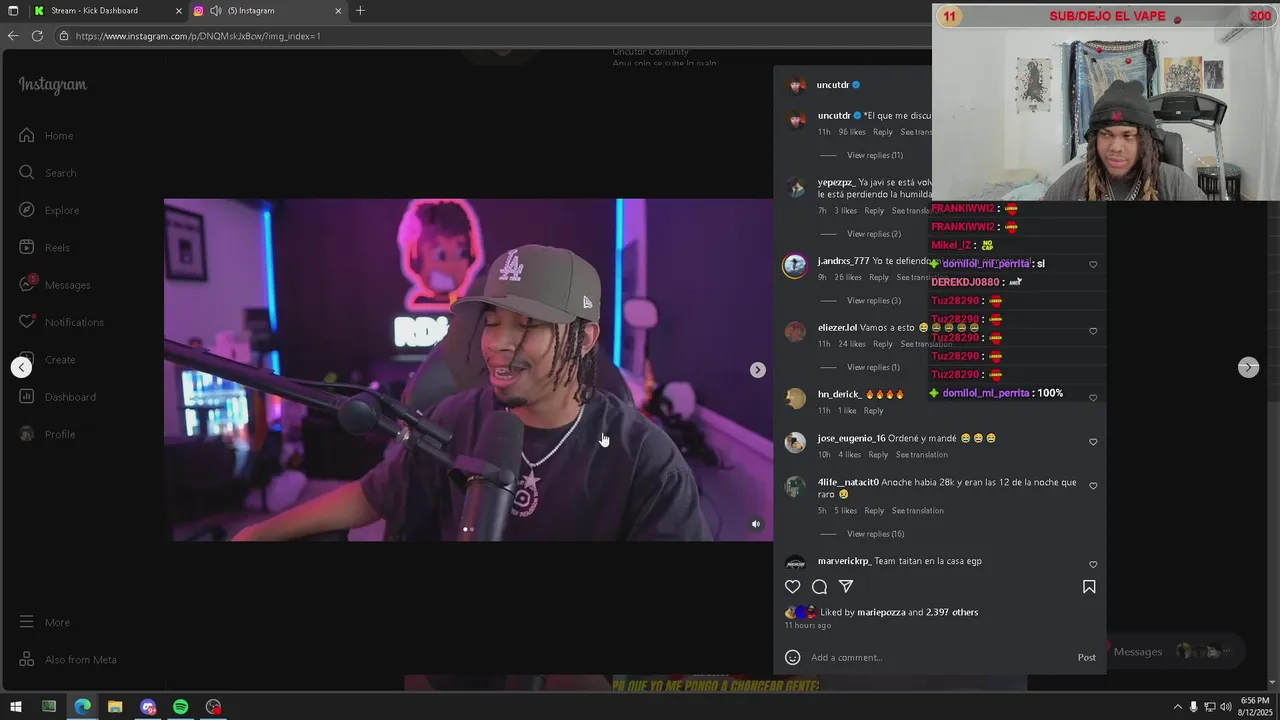1280x720 pixels.
Task: Close the Kick Dashboard tab
Action: tap(179, 11)
